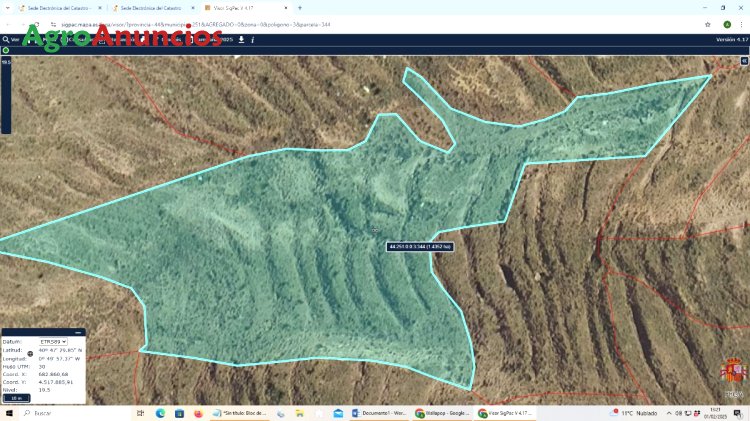
Task: Click the SigPac search magnifier icon
Action: pos(6,40)
